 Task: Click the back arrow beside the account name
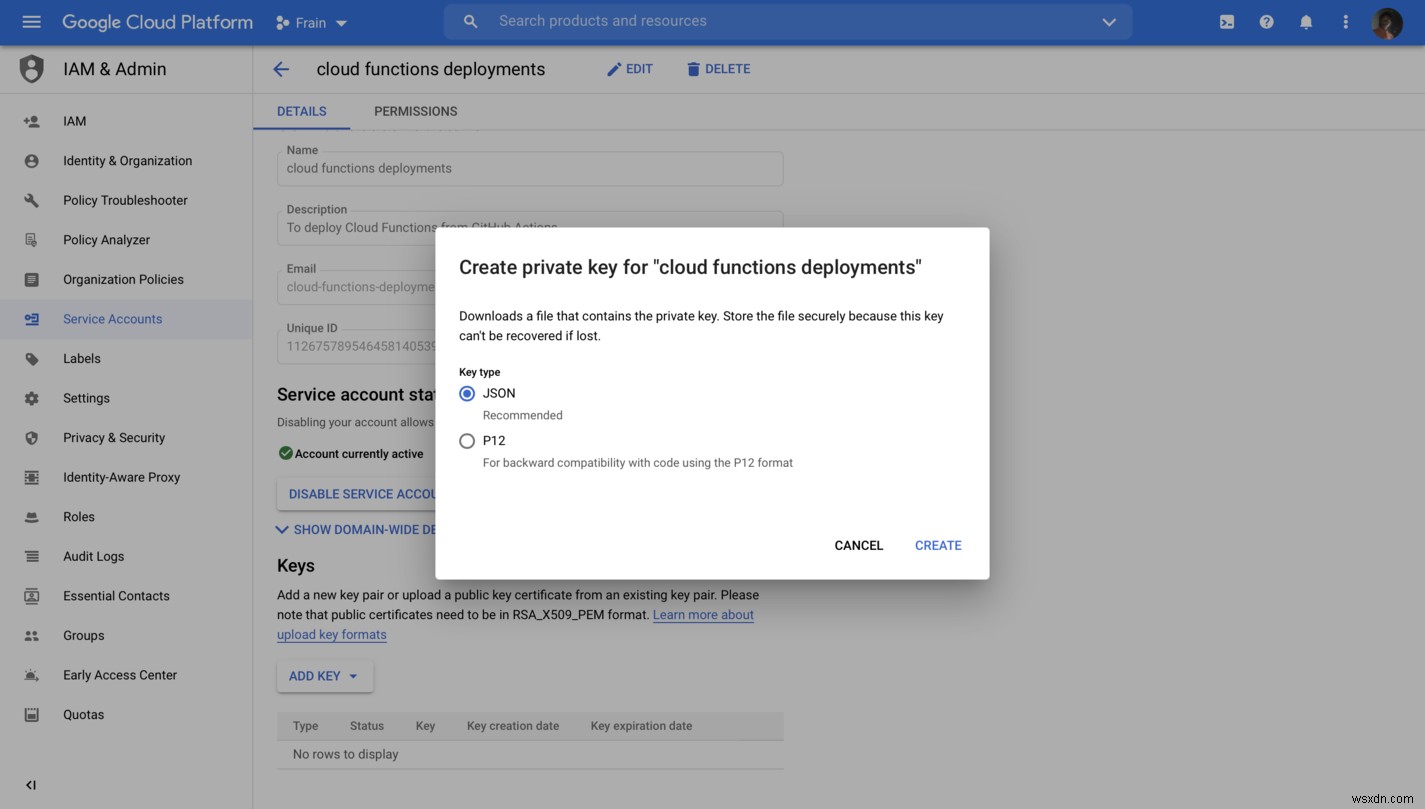pyautogui.click(x=280, y=68)
